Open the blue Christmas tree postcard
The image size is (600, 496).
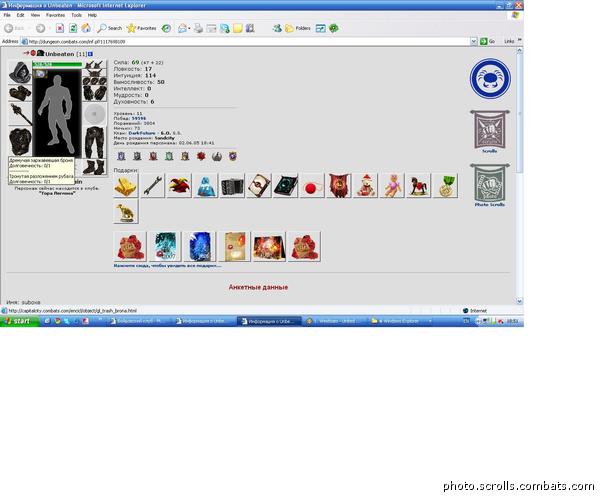click(x=199, y=247)
